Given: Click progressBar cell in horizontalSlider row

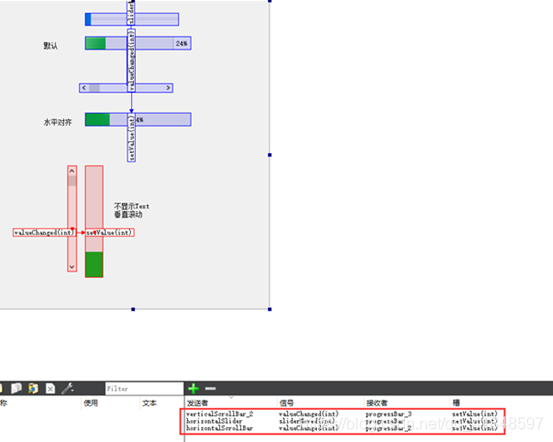Looking at the screenshot, I should click(385, 421).
